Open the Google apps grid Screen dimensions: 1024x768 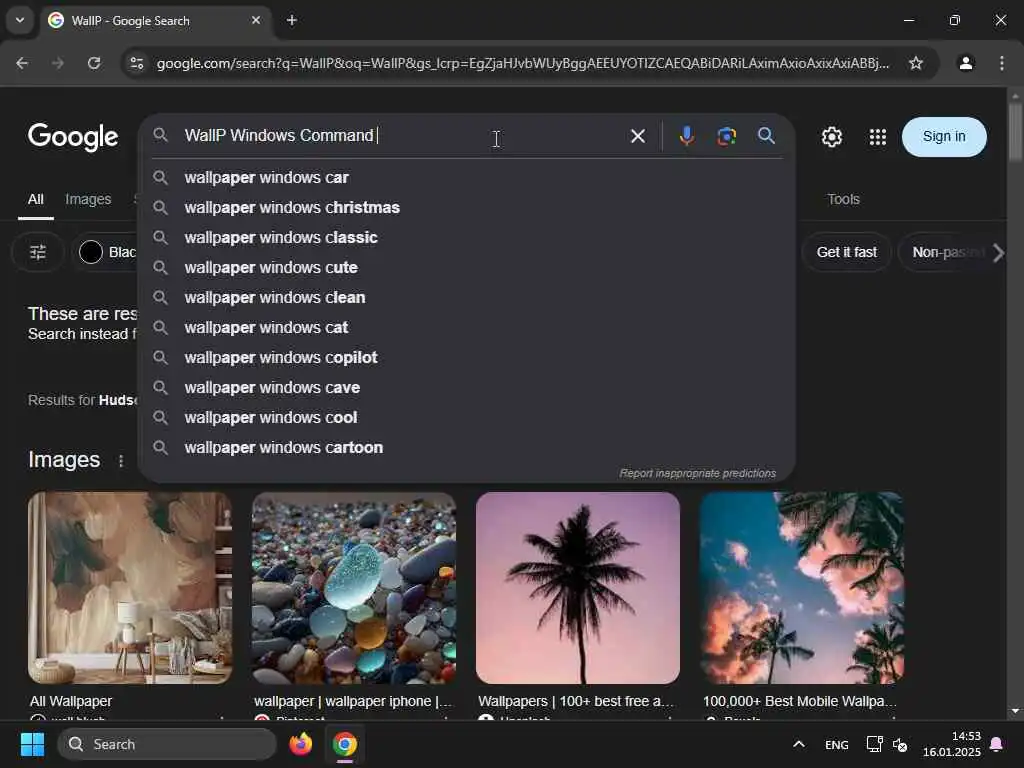[878, 136]
